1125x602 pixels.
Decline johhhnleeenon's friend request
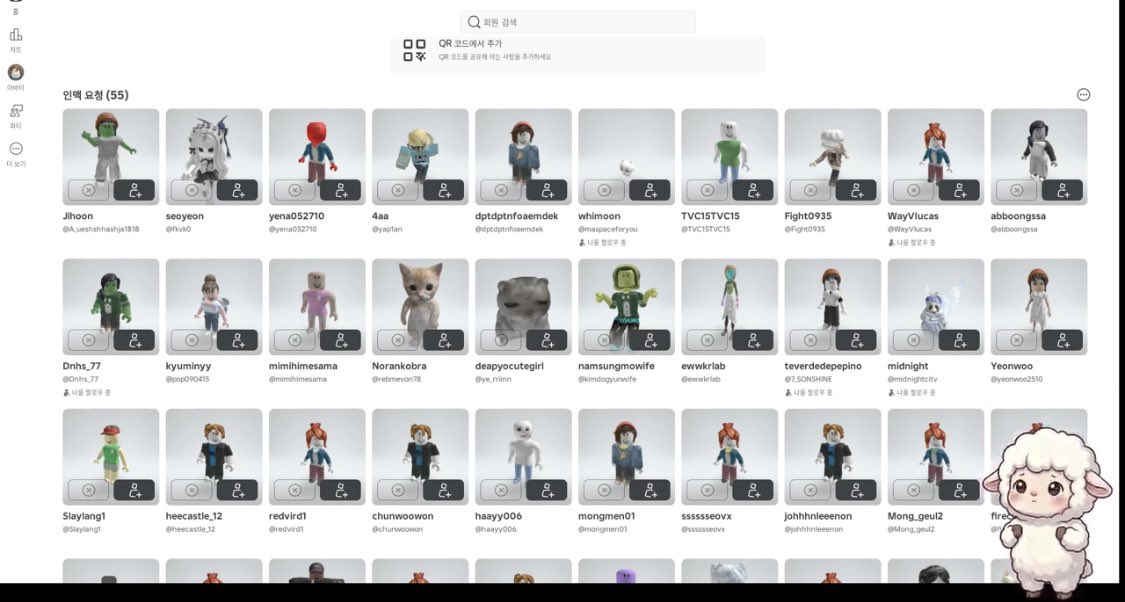[x=810, y=490]
